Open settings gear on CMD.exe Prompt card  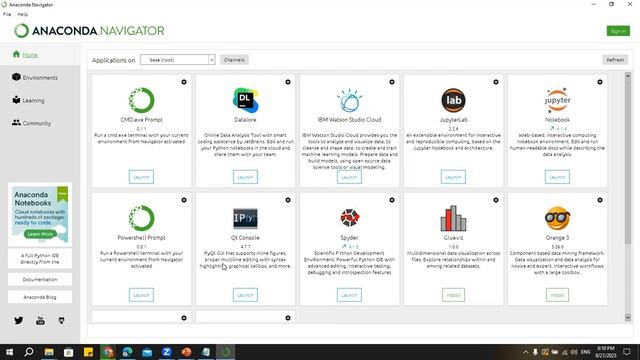tap(184, 82)
